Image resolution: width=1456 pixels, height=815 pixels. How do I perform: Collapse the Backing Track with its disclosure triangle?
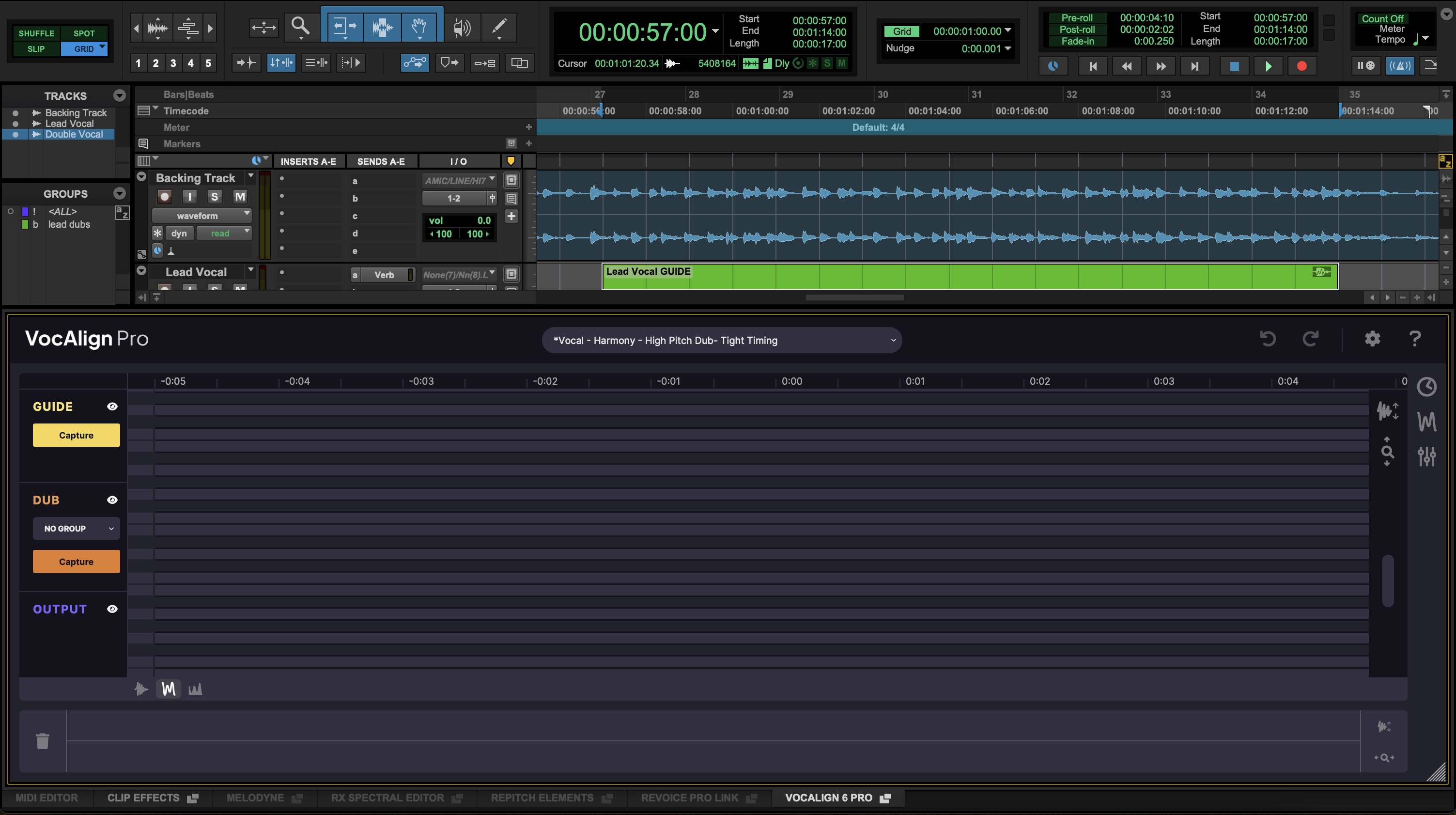point(141,177)
